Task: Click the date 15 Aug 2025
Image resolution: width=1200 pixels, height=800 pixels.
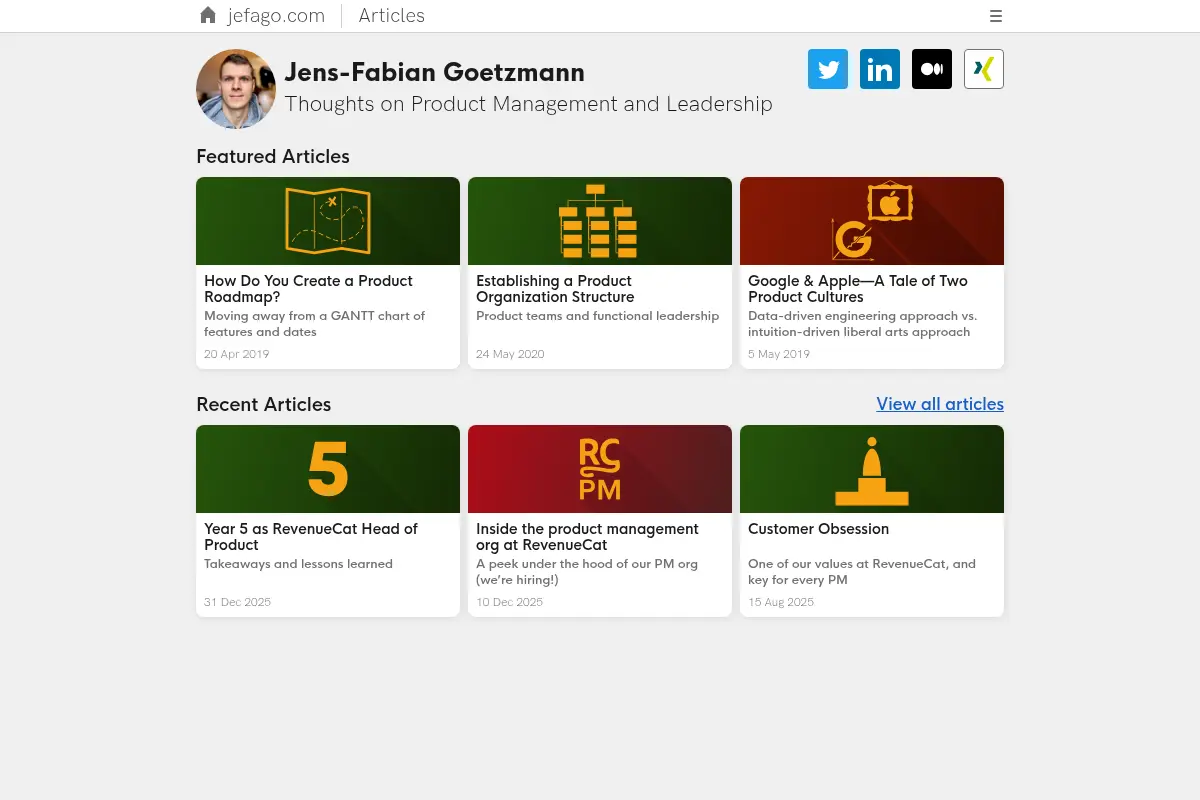Action: pos(781,602)
